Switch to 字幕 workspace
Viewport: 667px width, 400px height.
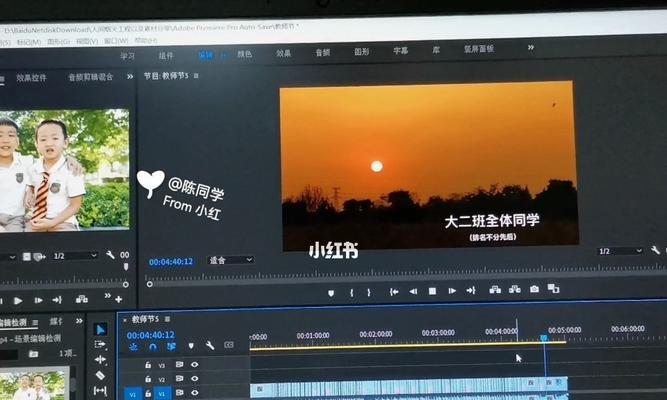[x=400, y=51]
